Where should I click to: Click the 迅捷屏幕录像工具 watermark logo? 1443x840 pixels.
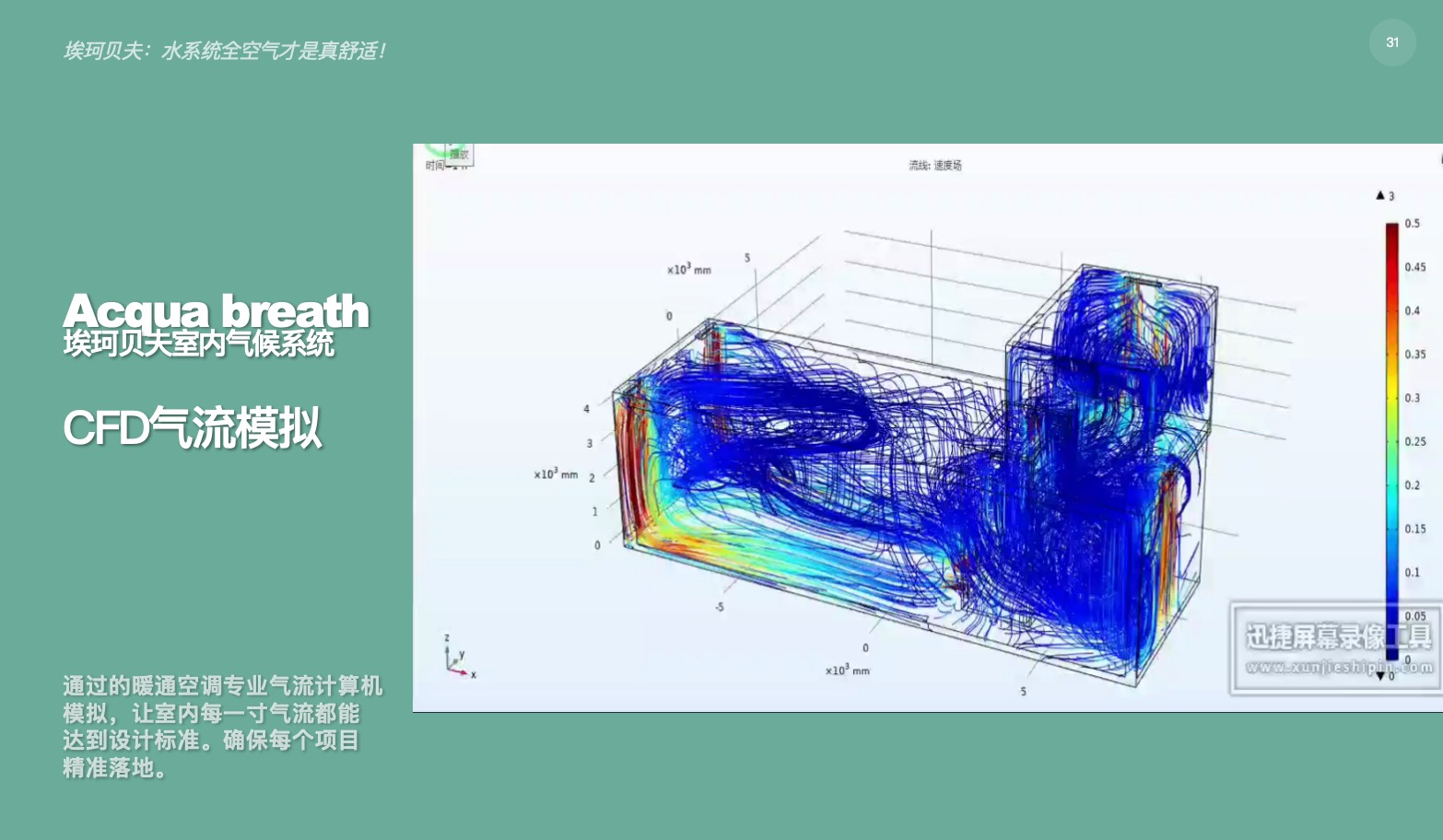click(x=1338, y=636)
